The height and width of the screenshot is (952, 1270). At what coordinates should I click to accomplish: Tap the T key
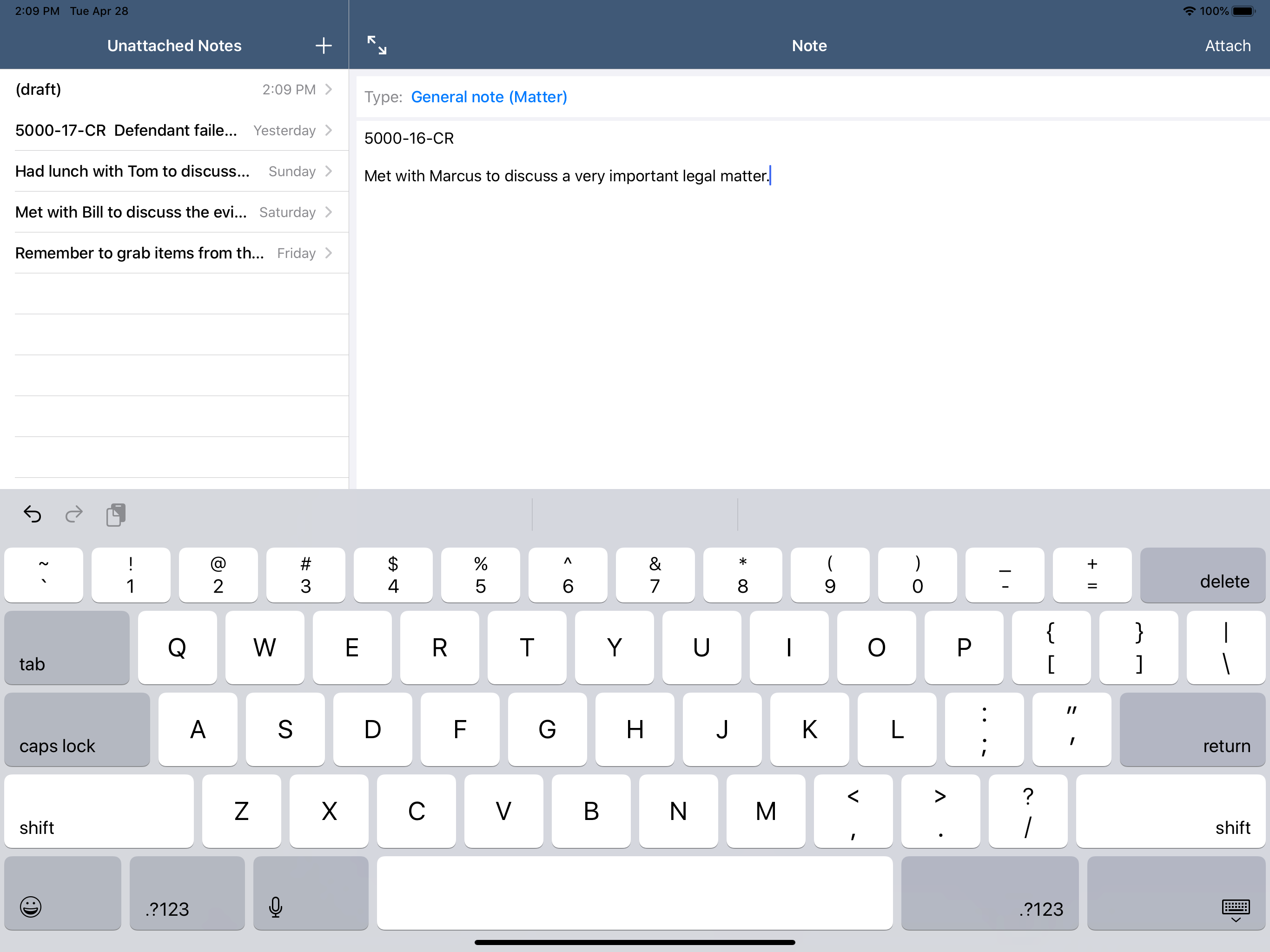(x=527, y=647)
